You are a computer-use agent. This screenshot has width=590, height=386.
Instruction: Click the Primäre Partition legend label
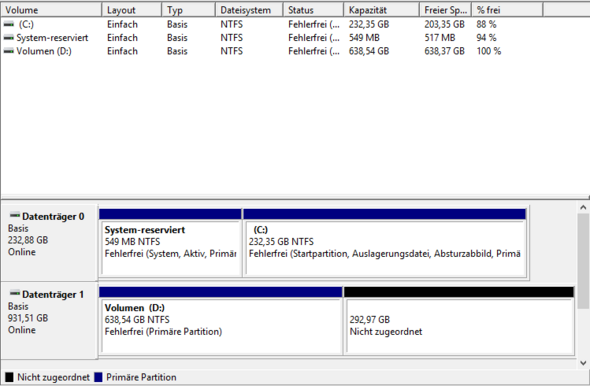pyautogui.click(x=141, y=377)
